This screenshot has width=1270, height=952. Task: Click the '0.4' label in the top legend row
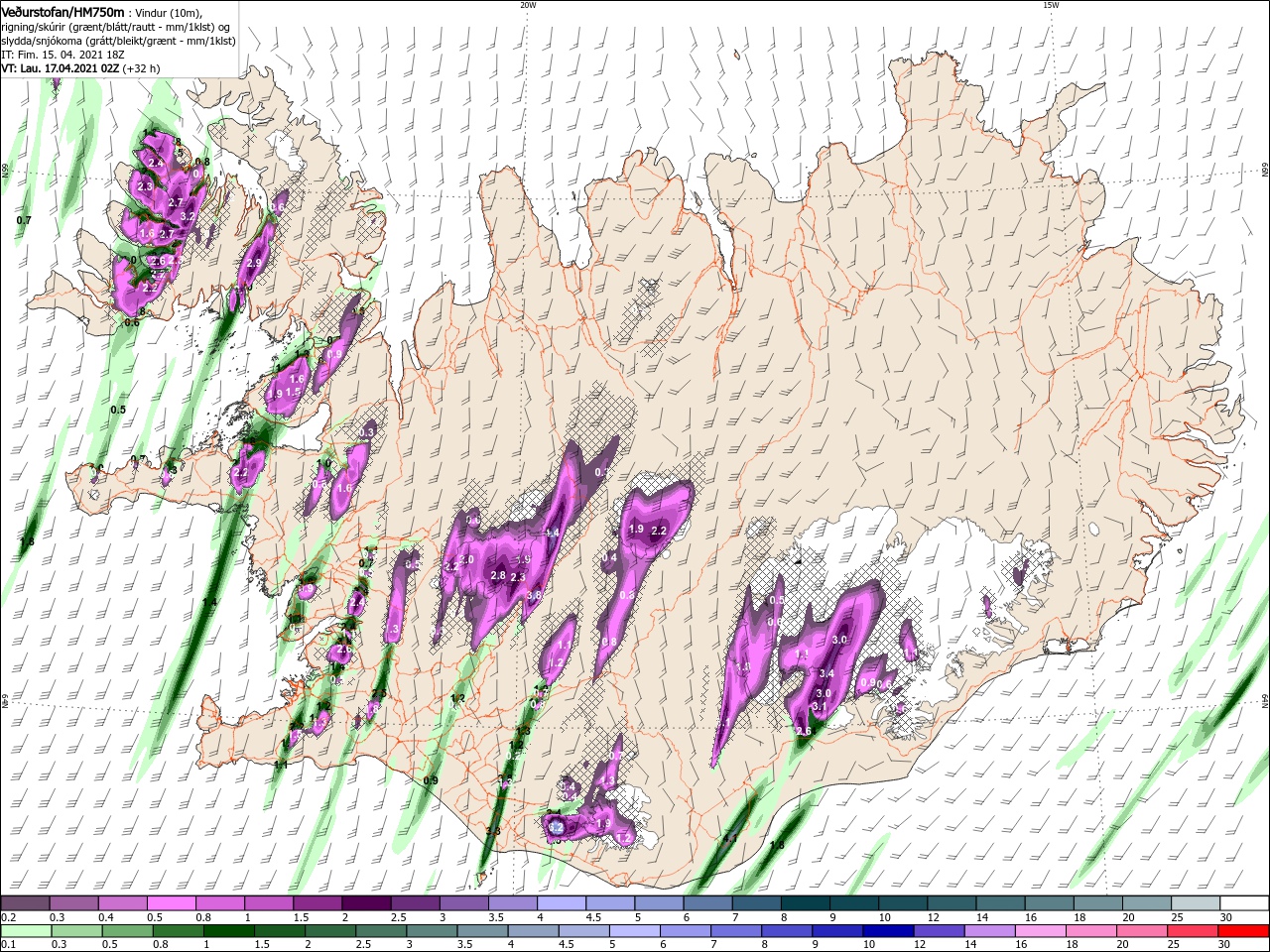[106, 917]
